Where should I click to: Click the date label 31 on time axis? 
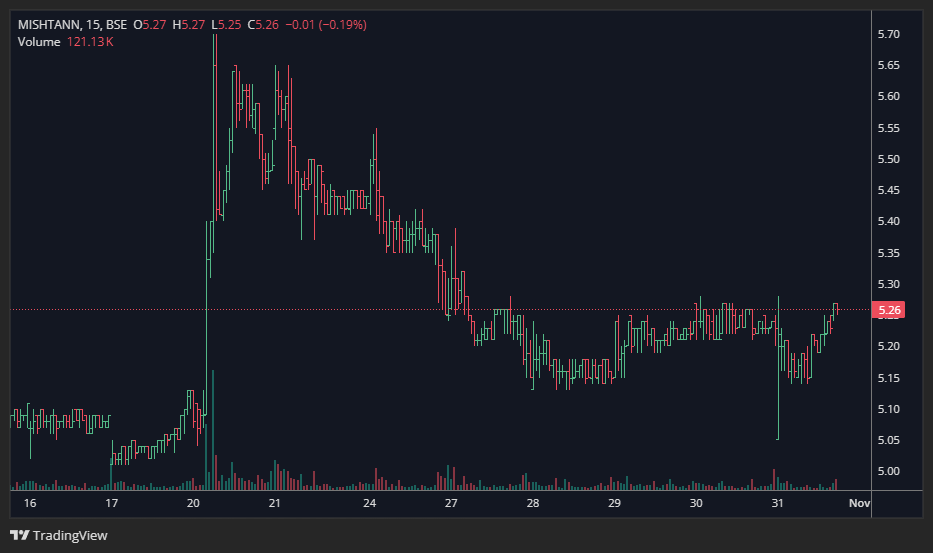coord(777,503)
